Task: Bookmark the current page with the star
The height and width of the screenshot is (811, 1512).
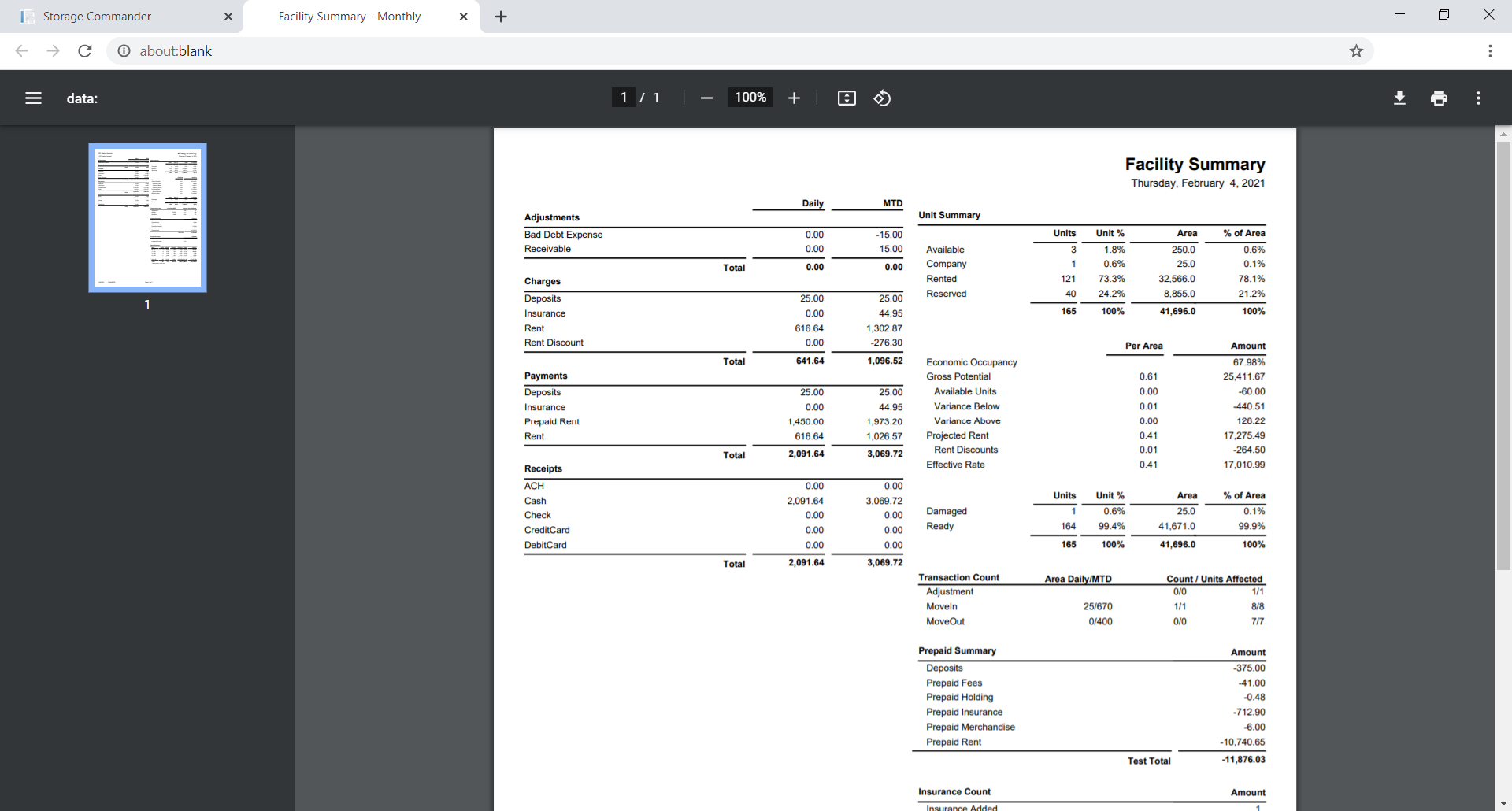Action: coord(1356,50)
